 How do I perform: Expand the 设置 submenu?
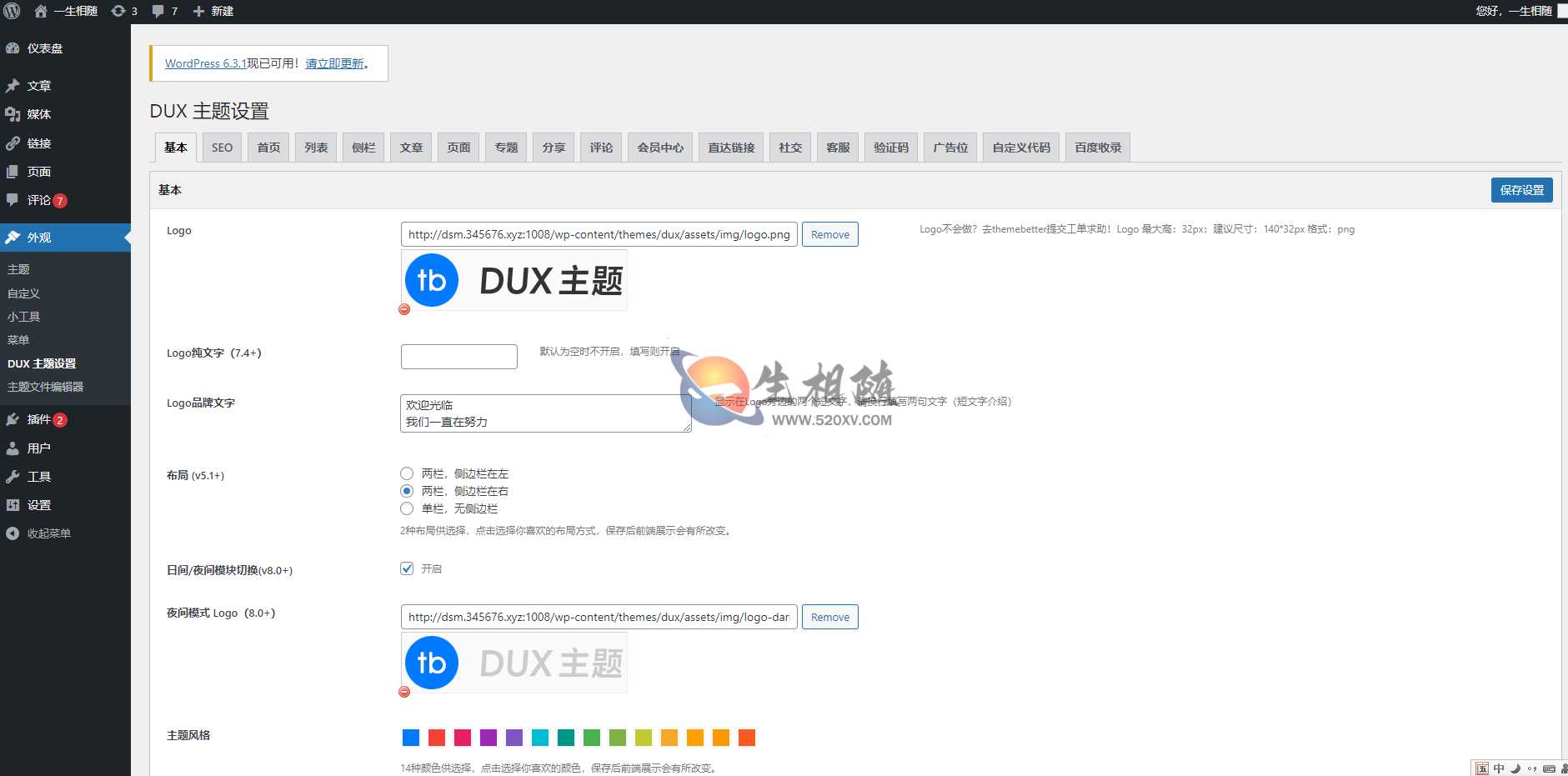click(x=38, y=504)
